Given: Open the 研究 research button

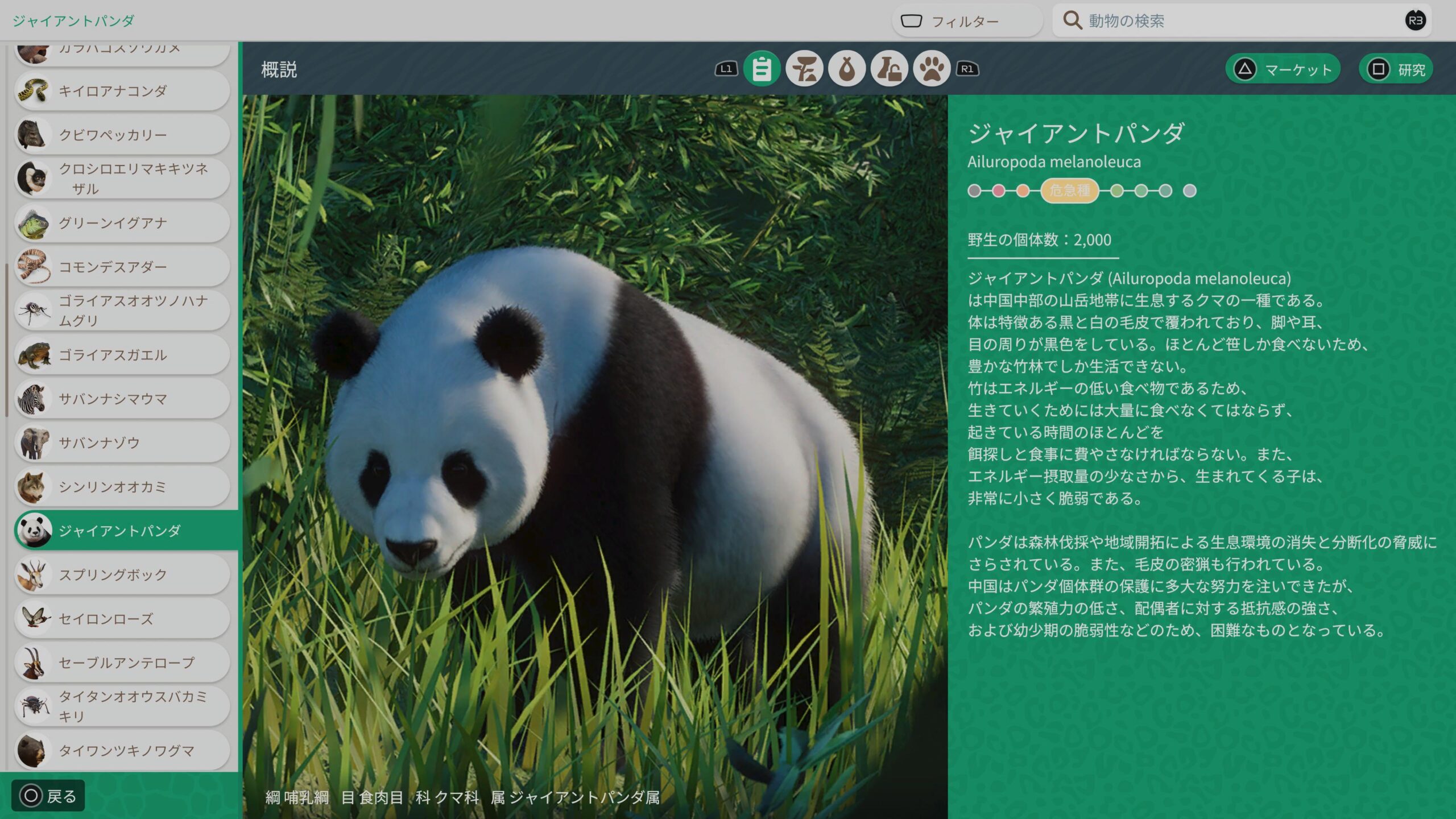Looking at the screenshot, I should (x=1396, y=69).
